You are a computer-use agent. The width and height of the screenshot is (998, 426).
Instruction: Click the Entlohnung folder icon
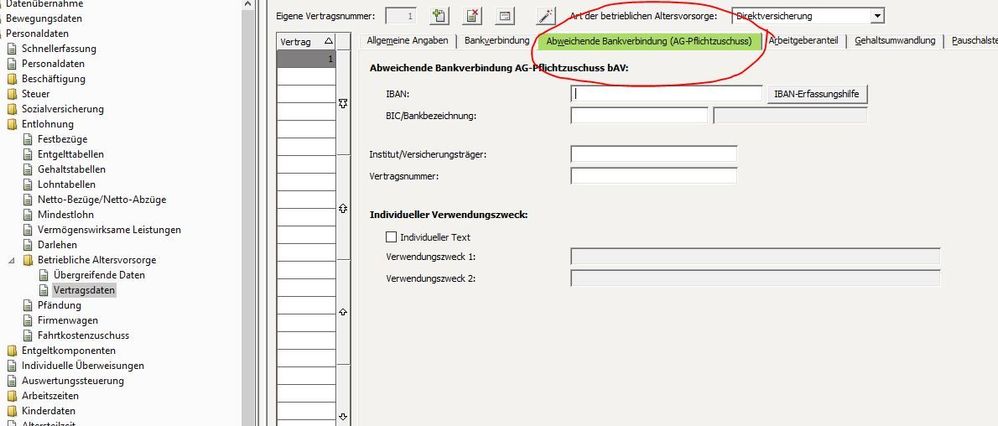11,125
